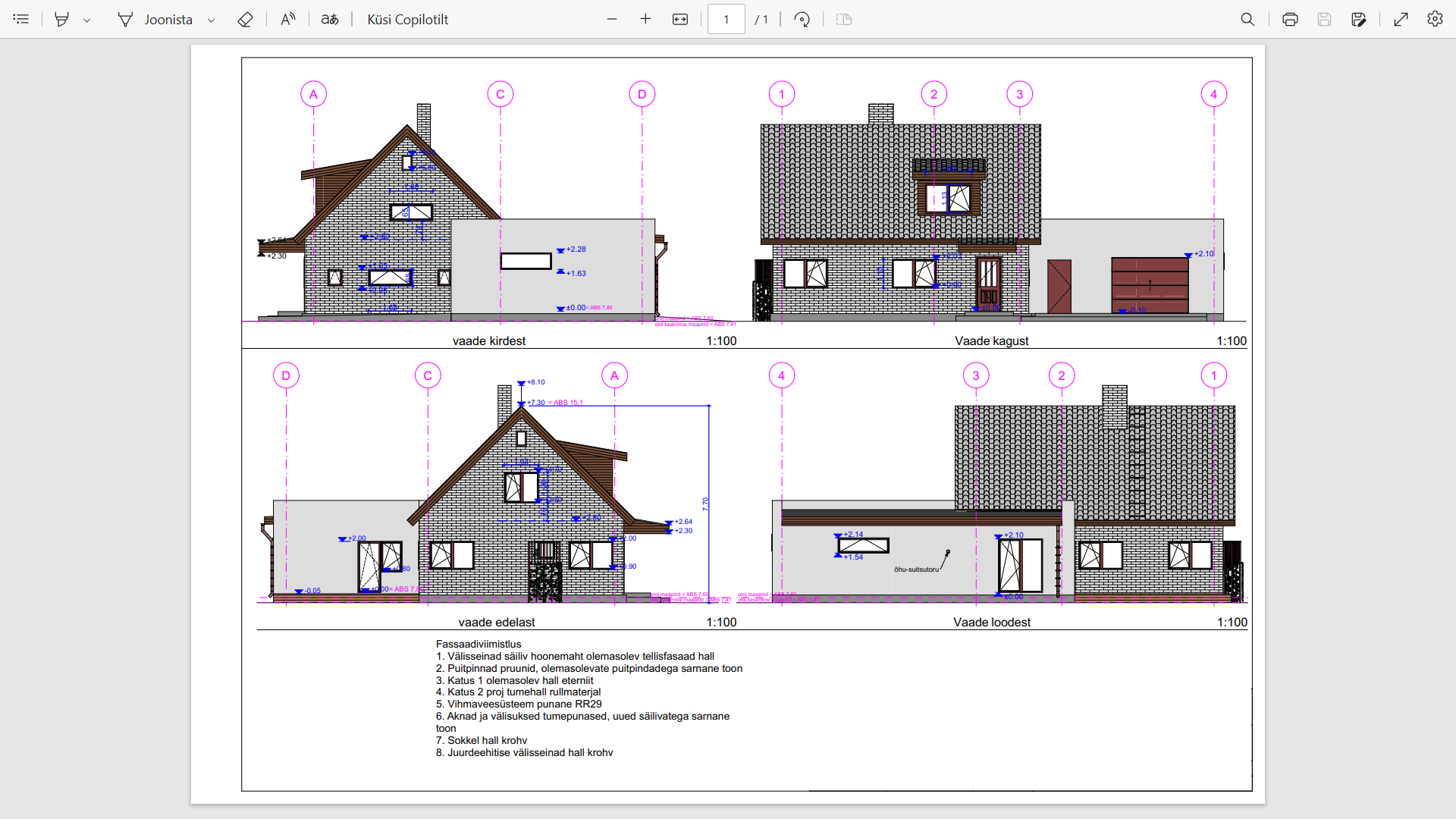Viewport: 1456px width, 819px height.
Task: Select the eraser tool
Action: (245, 19)
